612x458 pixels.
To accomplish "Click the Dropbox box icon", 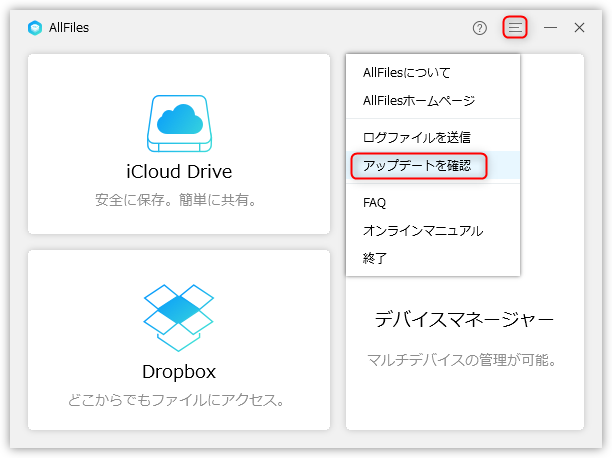I will point(179,318).
